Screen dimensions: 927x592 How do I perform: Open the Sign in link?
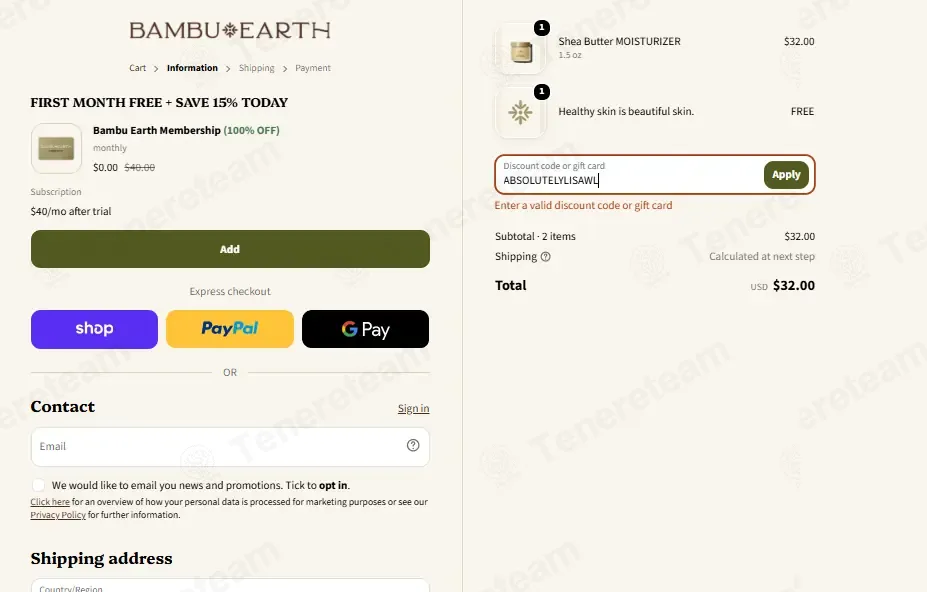pyautogui.click(x=413, y=408)
